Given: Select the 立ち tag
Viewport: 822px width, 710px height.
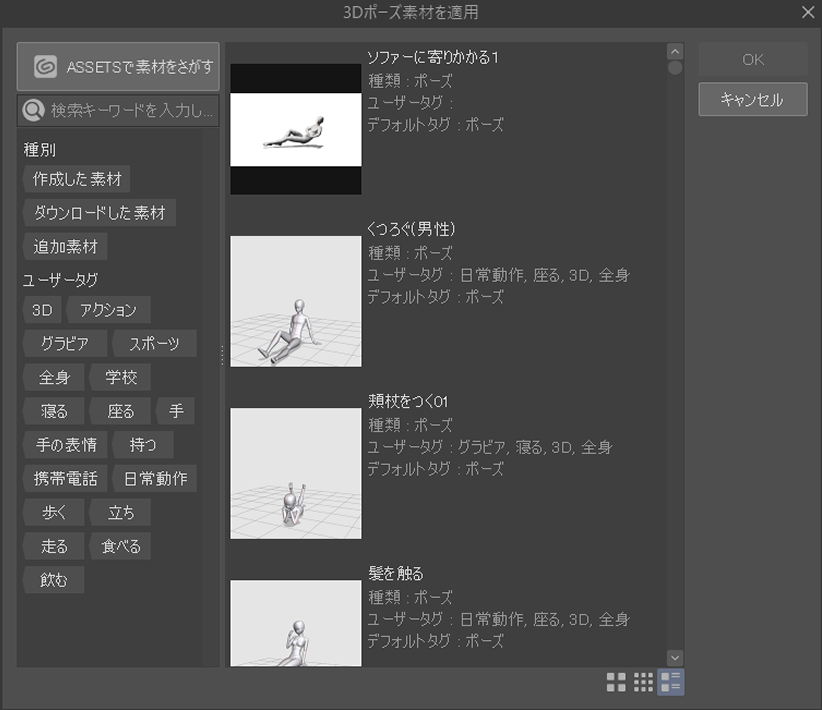Looking at the screenshot, I should 120,512.
